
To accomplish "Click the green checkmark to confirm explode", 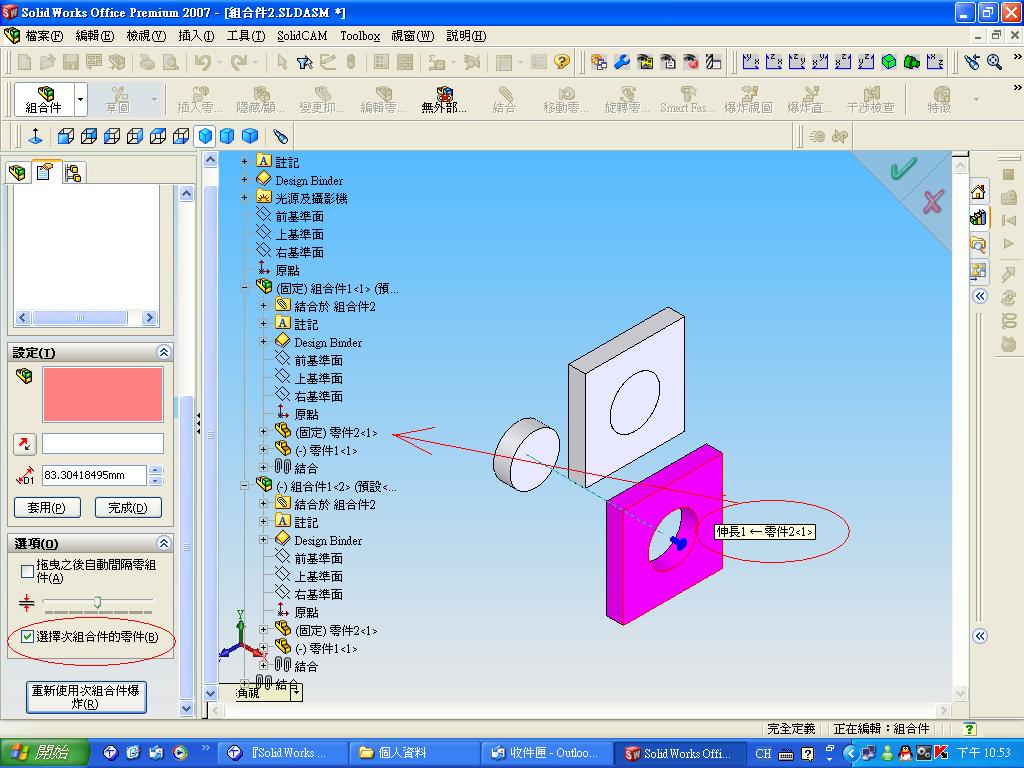I will click(x=903, y=168).
